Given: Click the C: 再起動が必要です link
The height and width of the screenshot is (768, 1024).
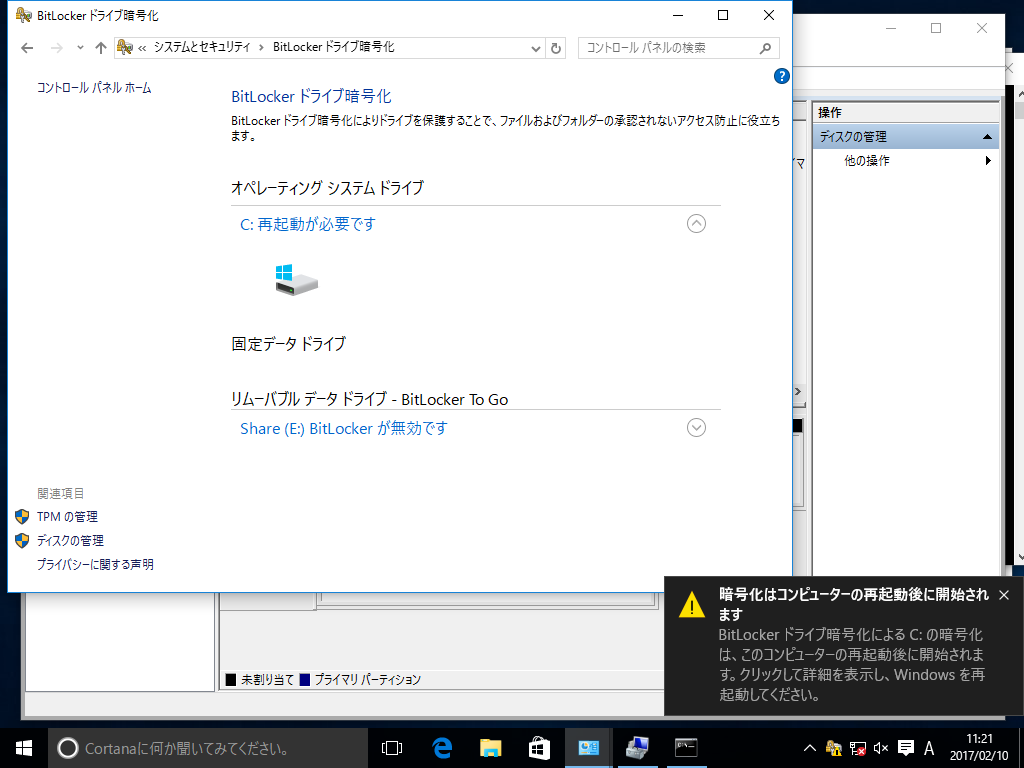Looking at the screenshot, I should tap(308, 224).
